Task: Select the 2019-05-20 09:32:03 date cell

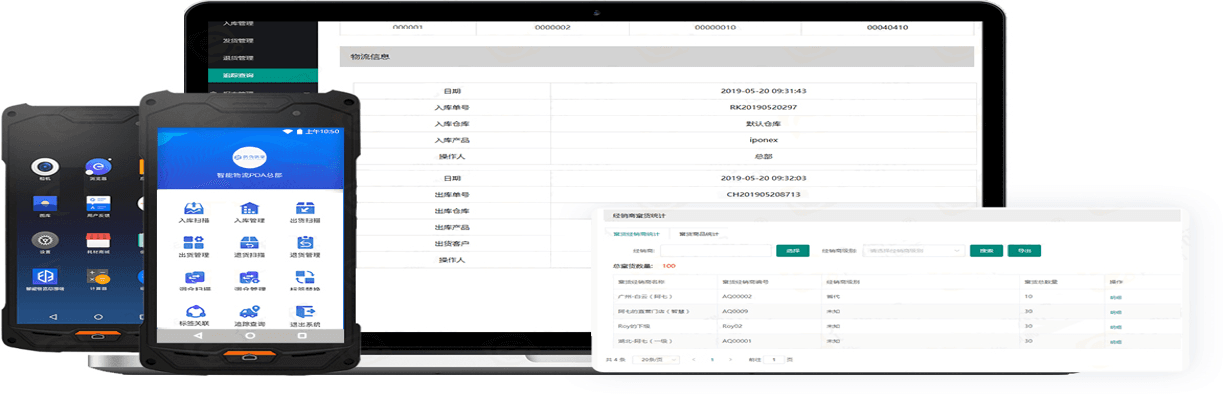Action: 763,178
